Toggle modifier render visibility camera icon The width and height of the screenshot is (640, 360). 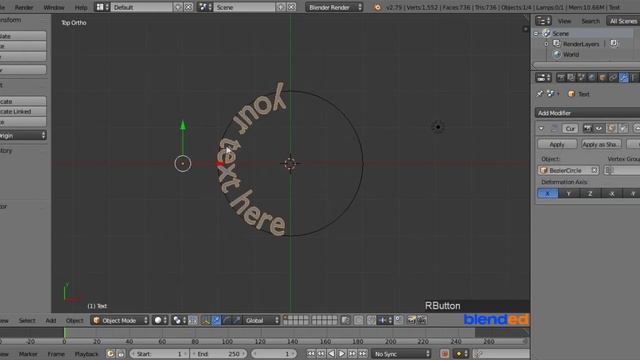[x=587, y=129]
